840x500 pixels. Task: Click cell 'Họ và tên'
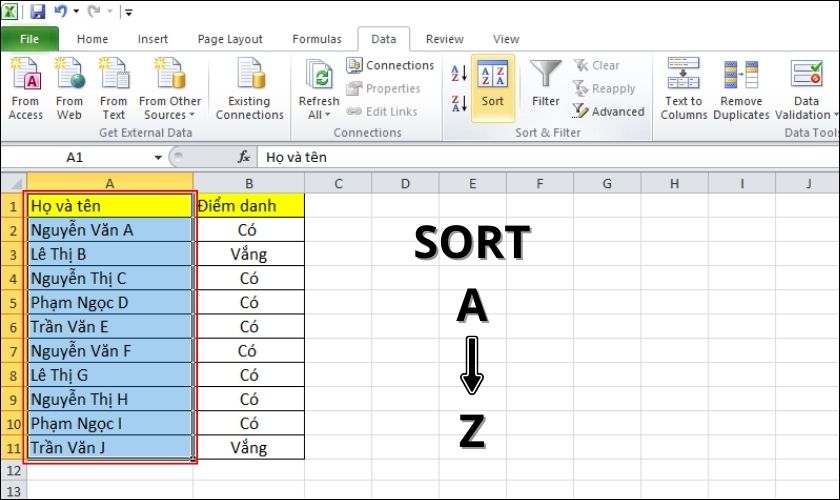(x=110, y=206)
